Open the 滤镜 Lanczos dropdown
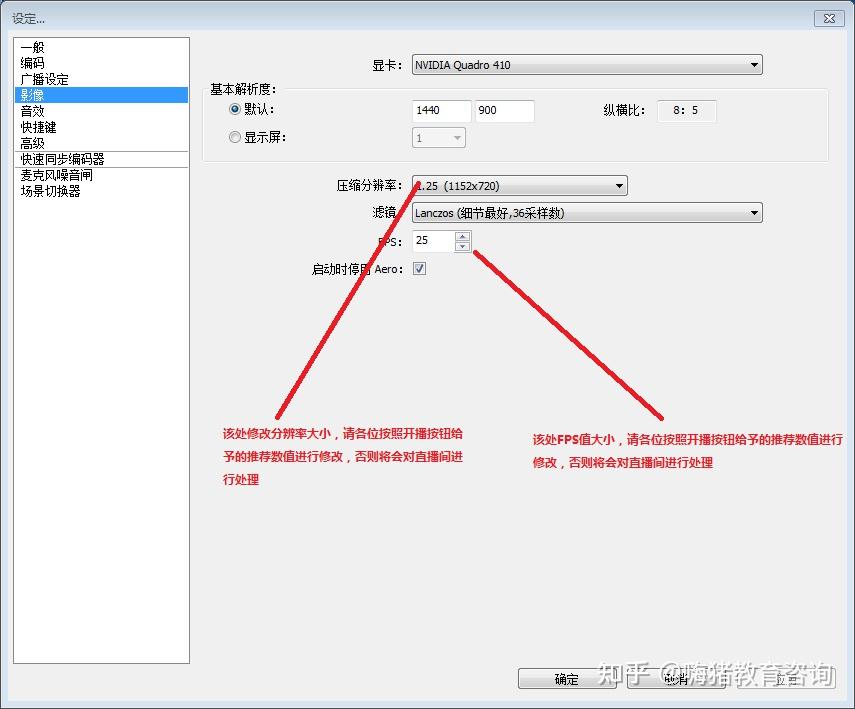855x709 pixels. [587, 213]
